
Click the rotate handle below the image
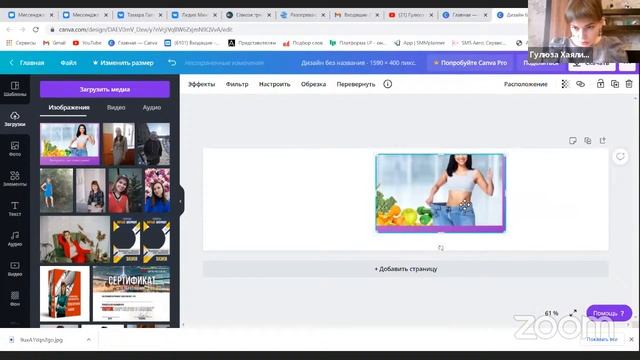[441, 248]
